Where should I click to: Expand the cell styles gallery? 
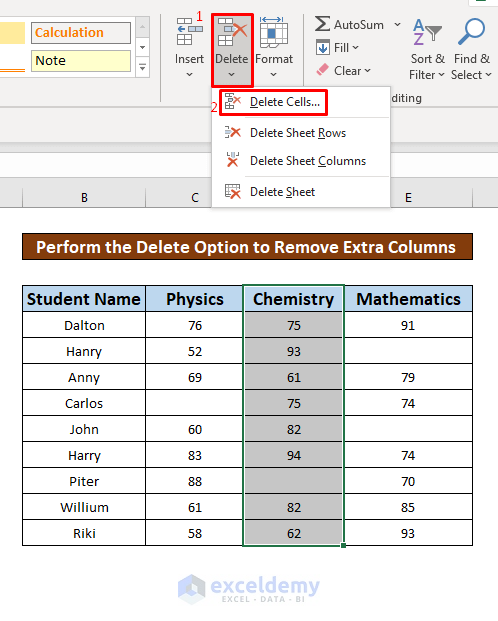click(143, 68)
